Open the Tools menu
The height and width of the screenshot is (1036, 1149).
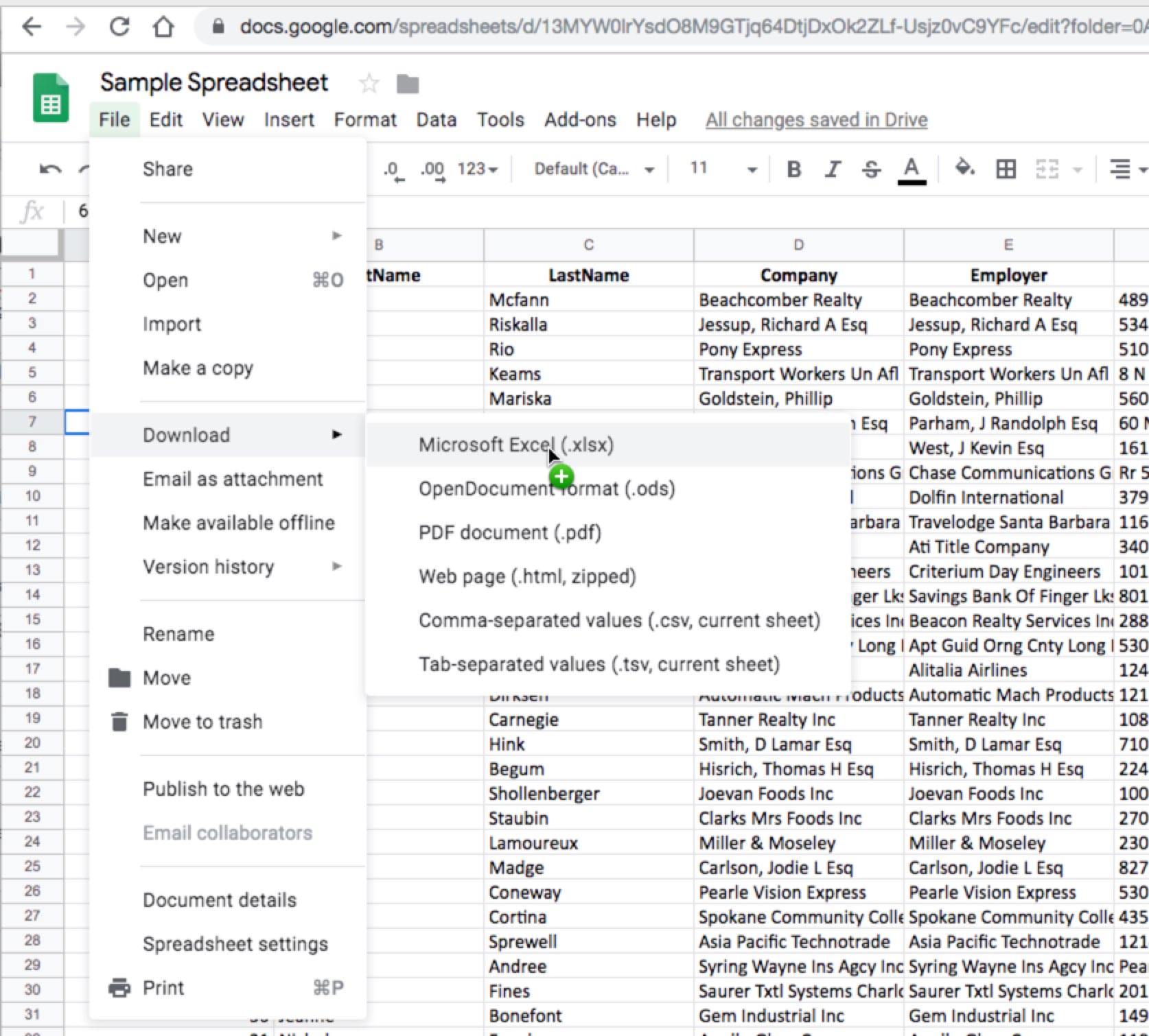pyautogui.click(x=500, y=120)
